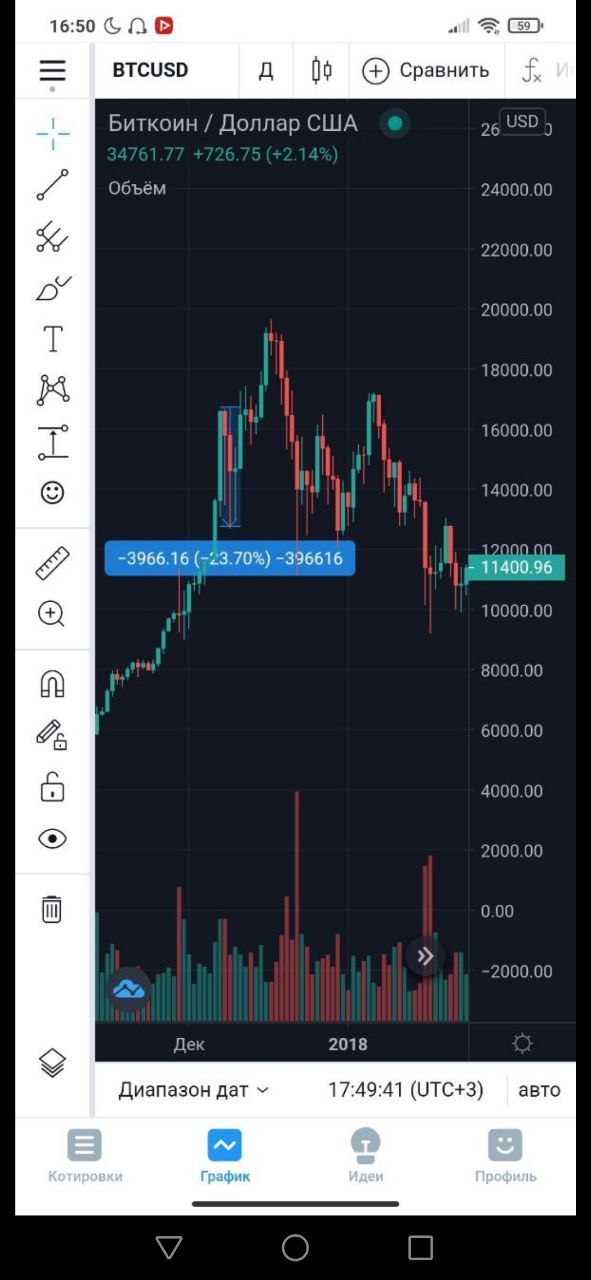Switch to the Идеи tab
Image resolution: width=591 pixels, height=1280 pixels.
coord(365,1155)
